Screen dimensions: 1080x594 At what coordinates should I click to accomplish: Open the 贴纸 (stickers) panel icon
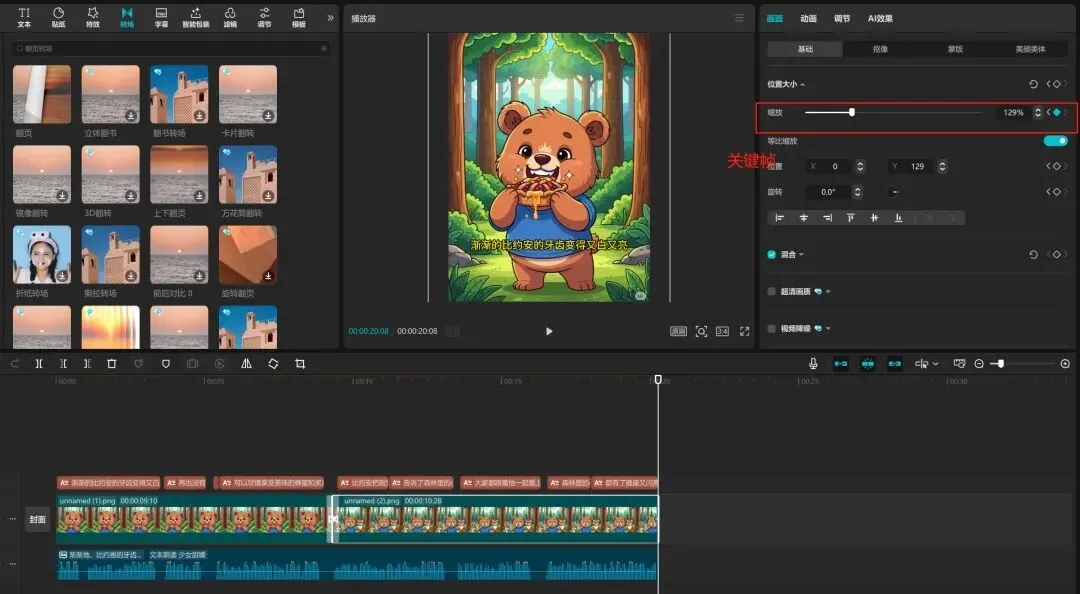coord(59,17)
